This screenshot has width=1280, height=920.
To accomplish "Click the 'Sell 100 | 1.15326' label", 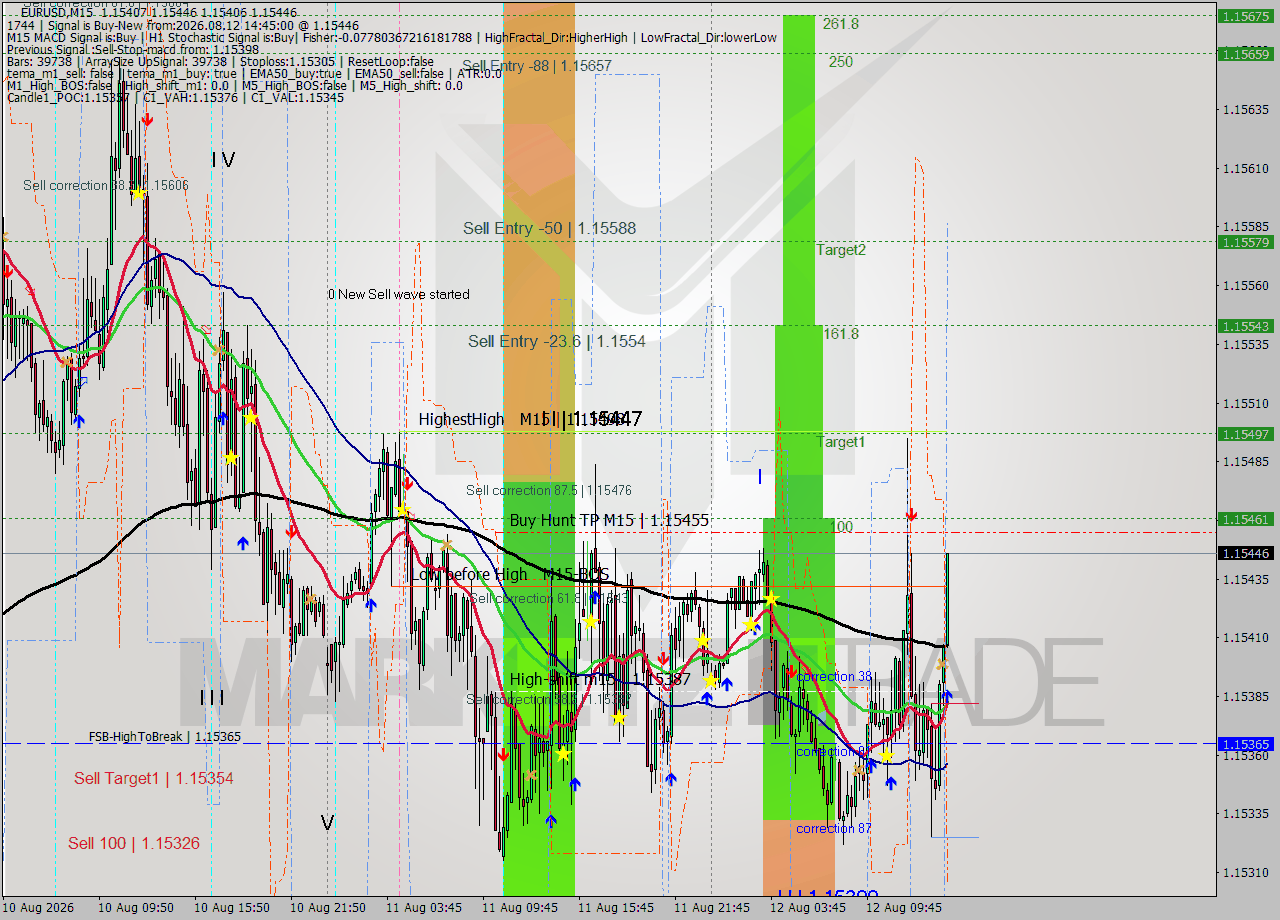I will click(x=134, y=844).
